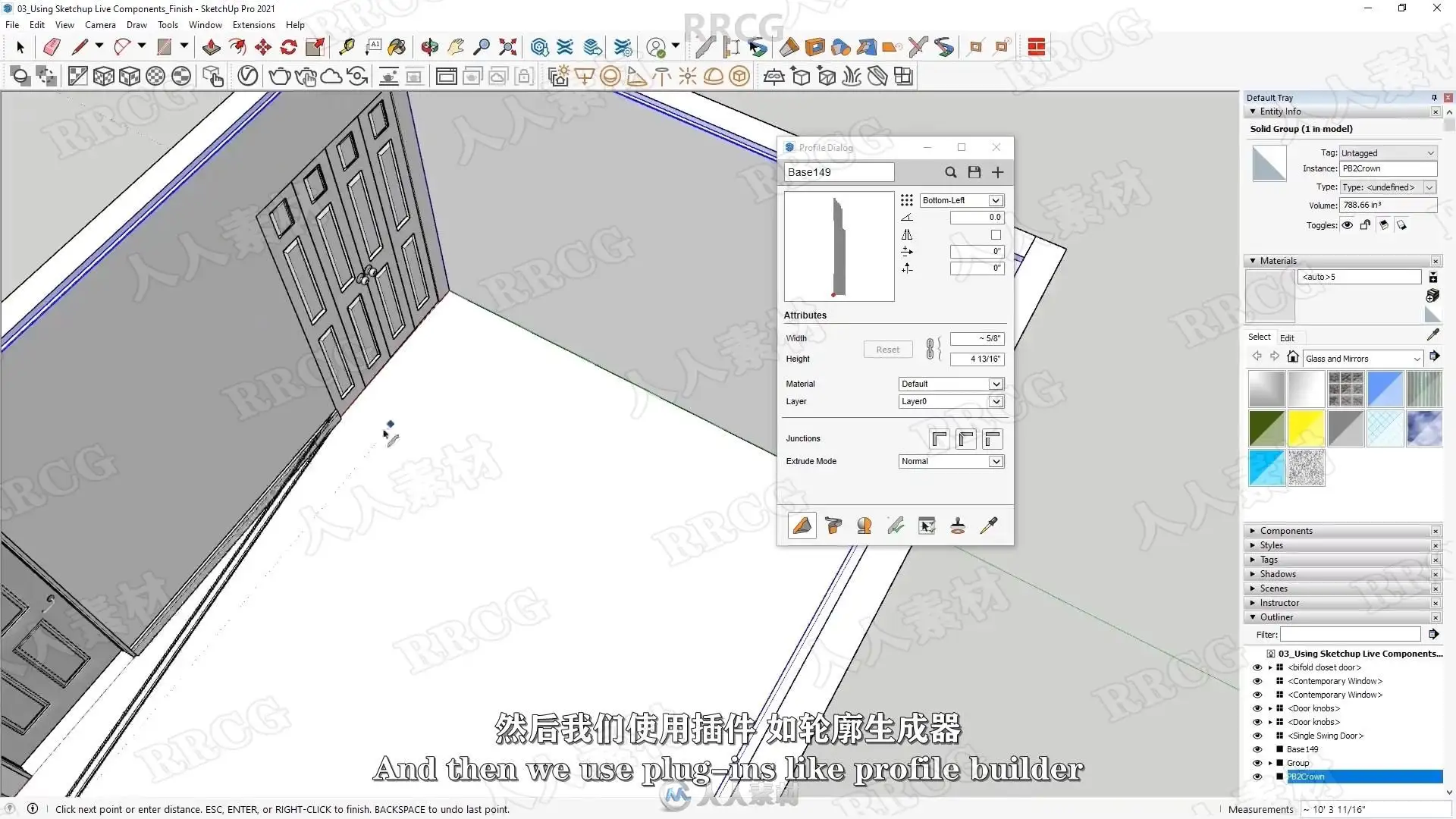Open the Draw menu
Screen dimensions: 1456x819
click(x=136, y=25)
